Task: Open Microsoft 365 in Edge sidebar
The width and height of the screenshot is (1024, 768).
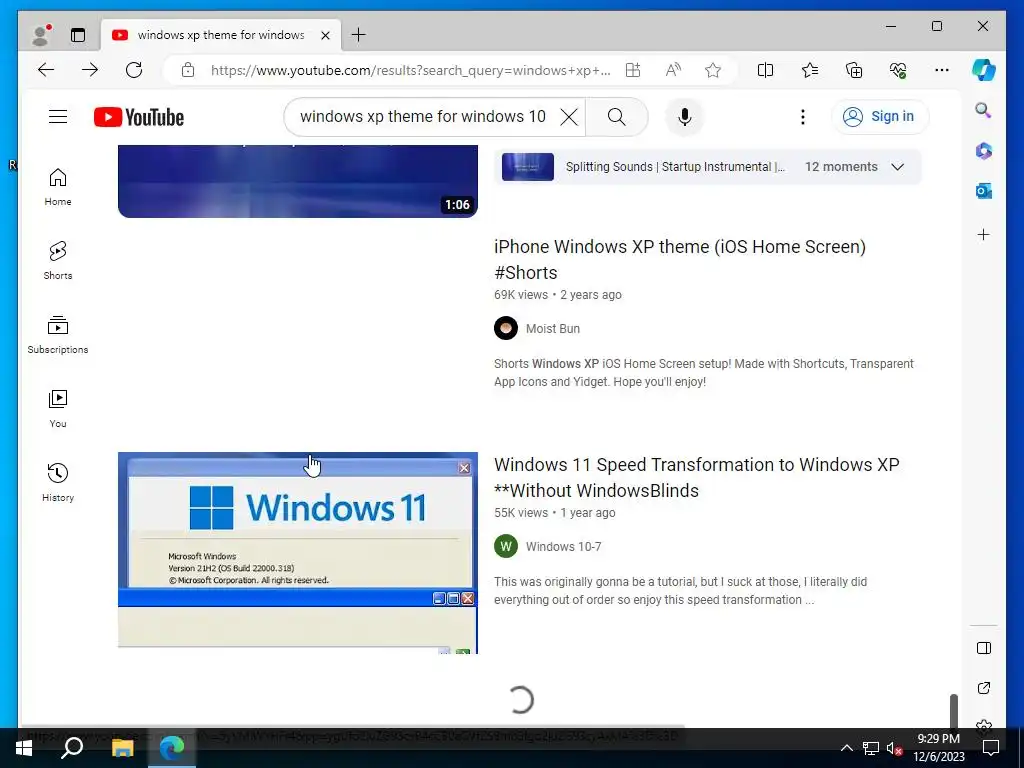Action: pyautogui.click(x=984, y=151)
